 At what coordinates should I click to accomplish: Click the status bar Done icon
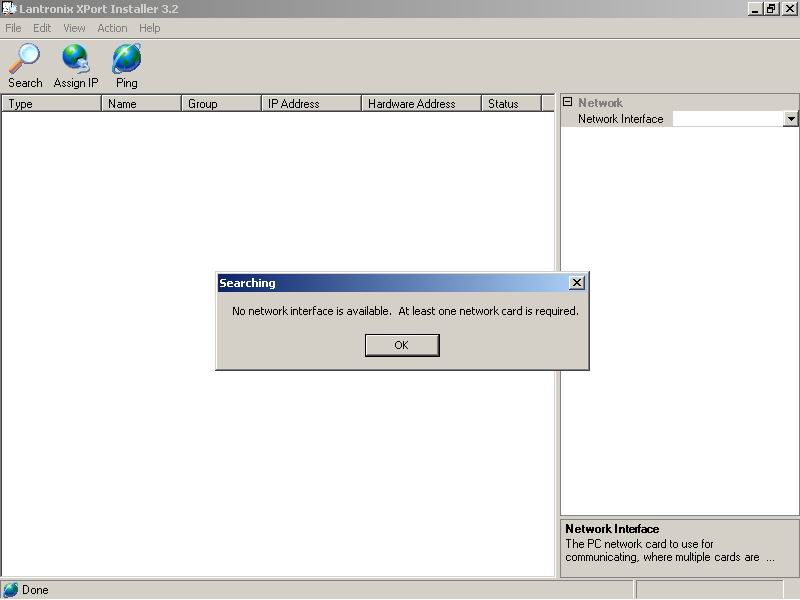point(10,590)
